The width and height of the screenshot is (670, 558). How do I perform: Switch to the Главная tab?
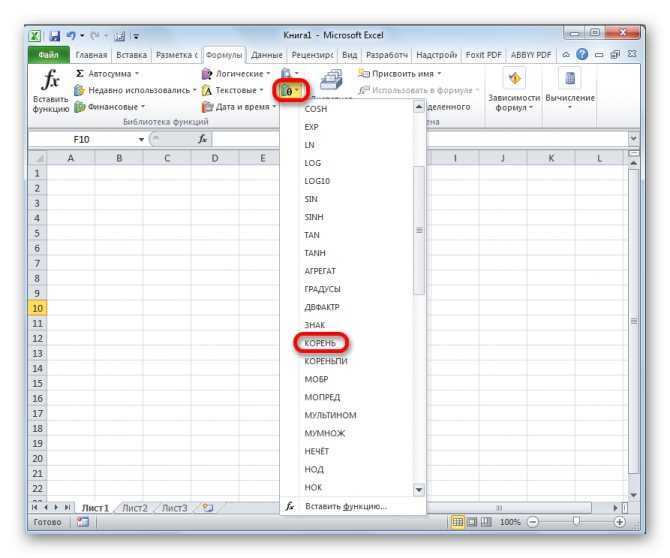(x=91, y=55)
